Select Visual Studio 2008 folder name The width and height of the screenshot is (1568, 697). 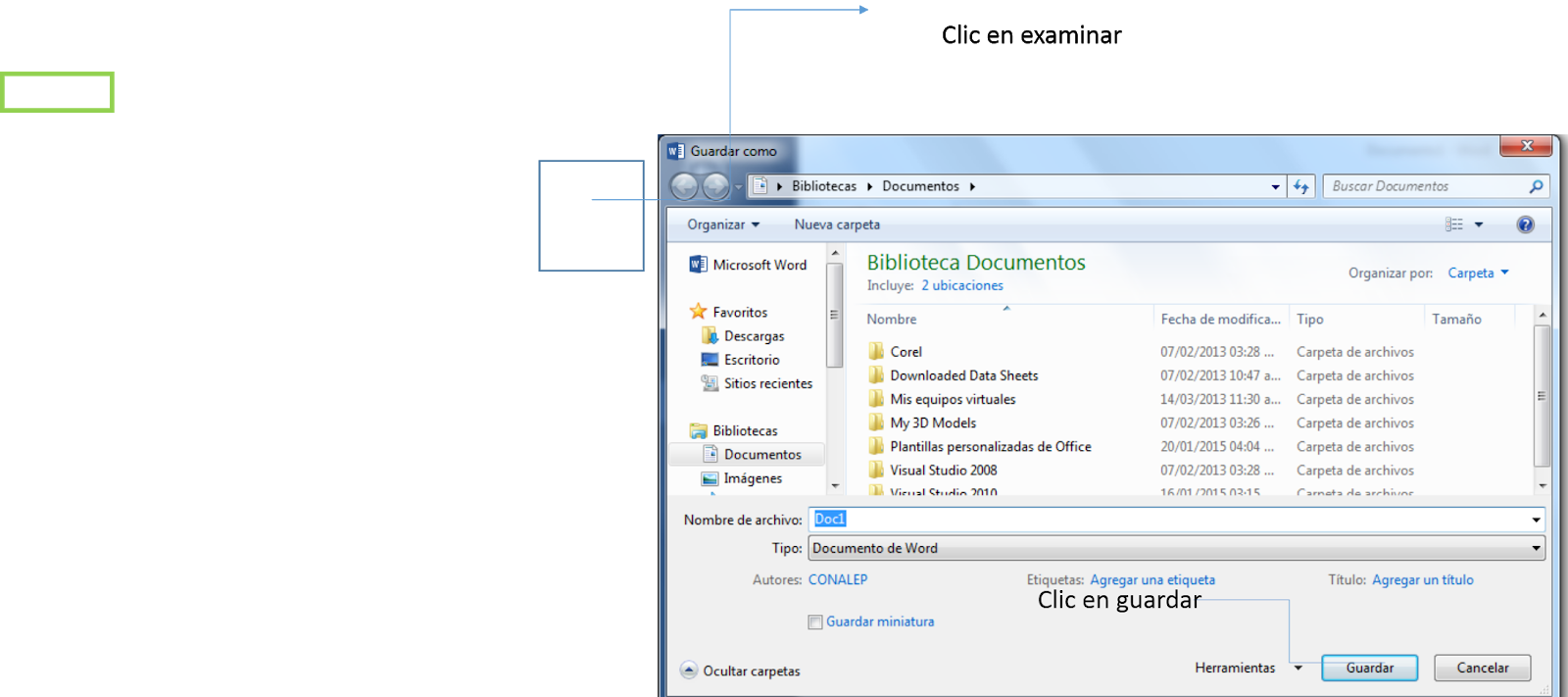pos(943,470)
